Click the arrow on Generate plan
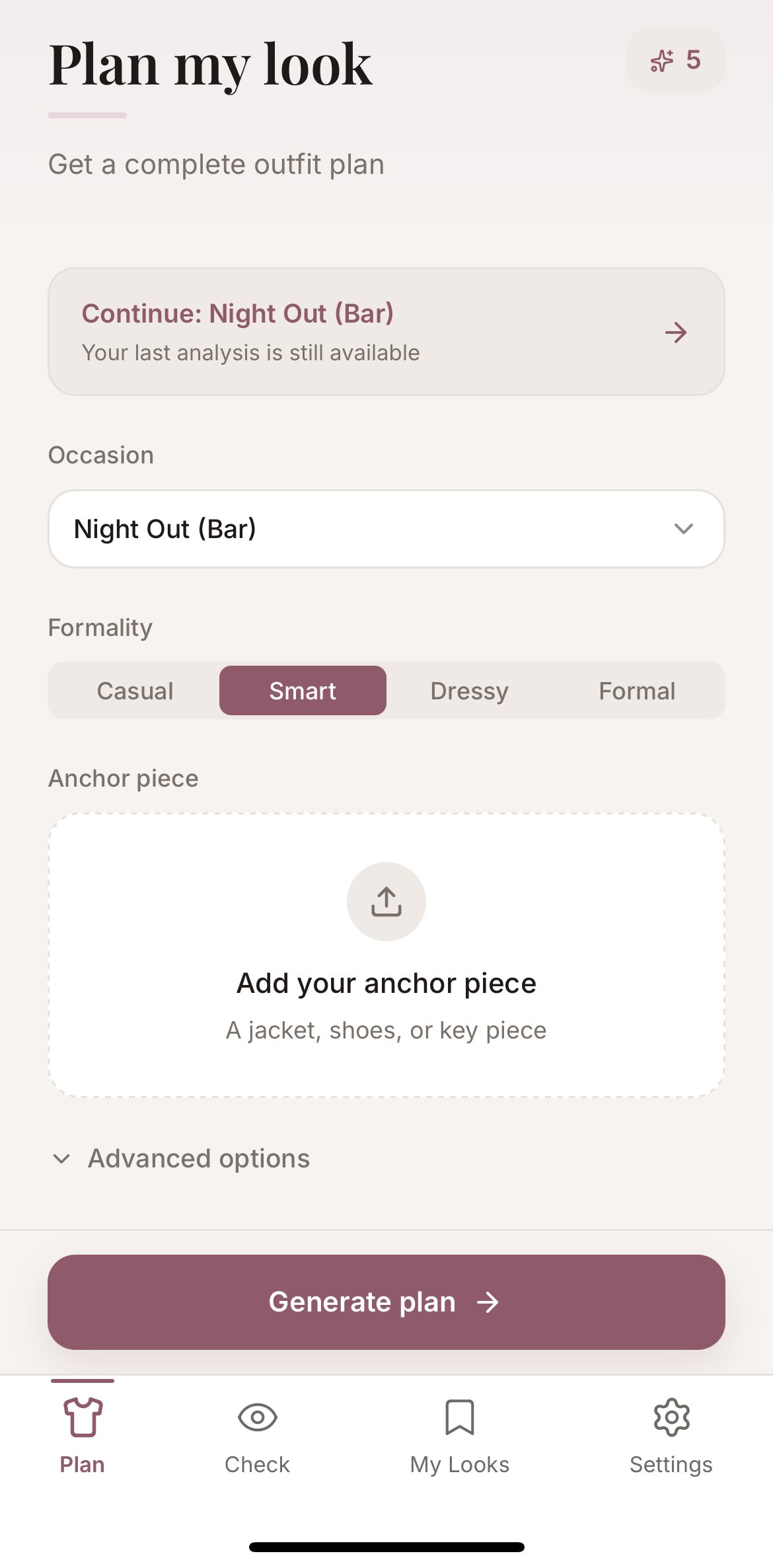The image size is (773, 1568). point(488,1302)
